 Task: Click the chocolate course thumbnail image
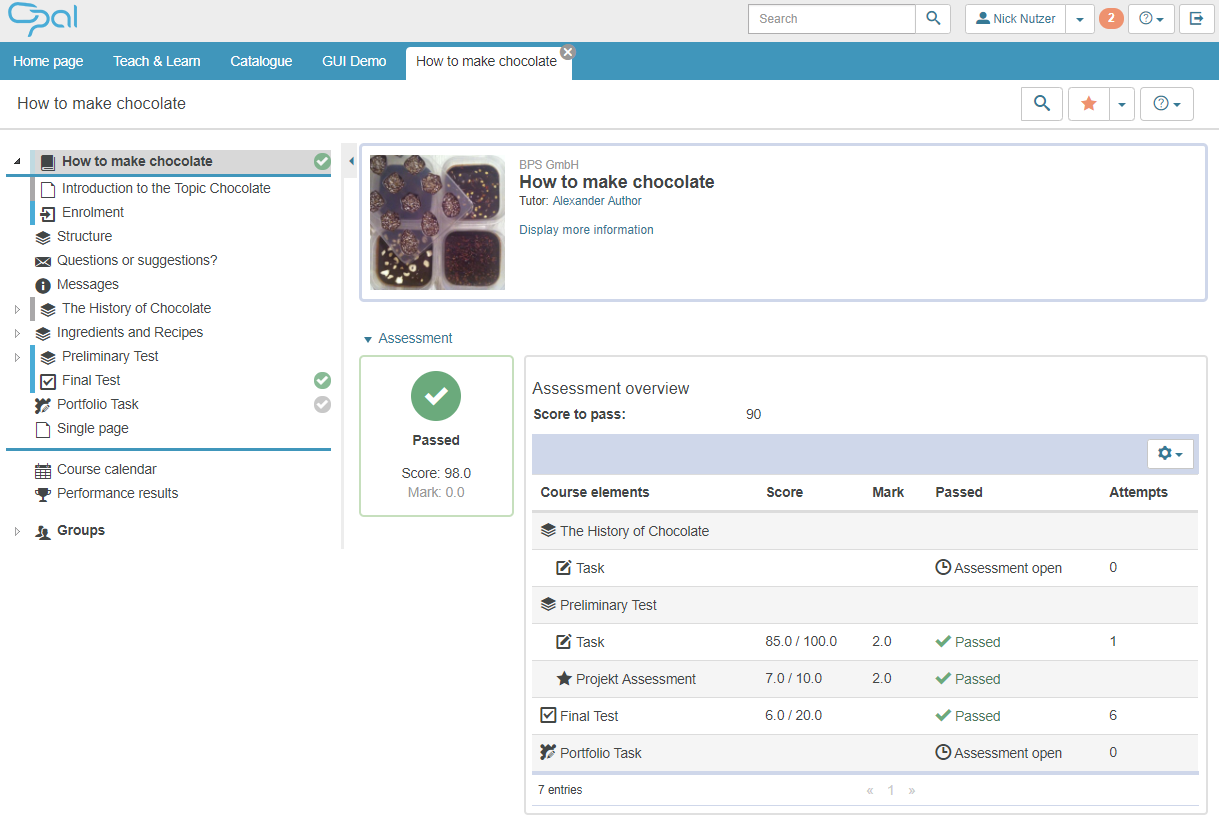437,222
